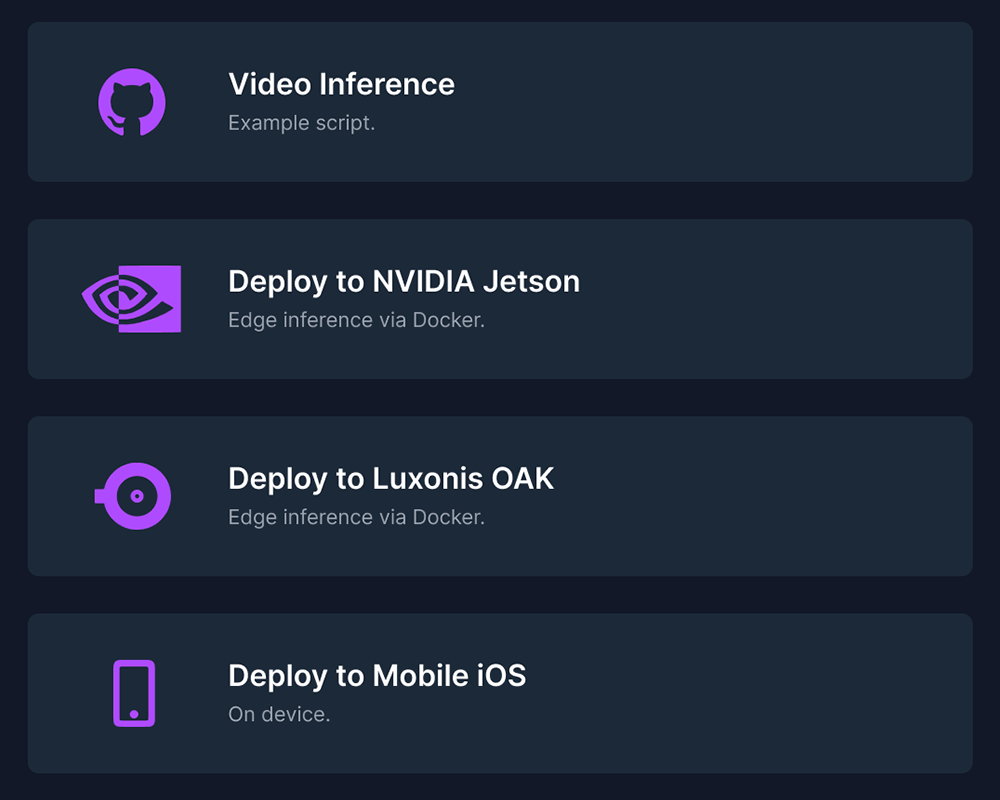Select the Deploy to Luxonis OAK card
Viewport: 1000px width, 800px height.
pyautogui.click(x=500, y=495)
